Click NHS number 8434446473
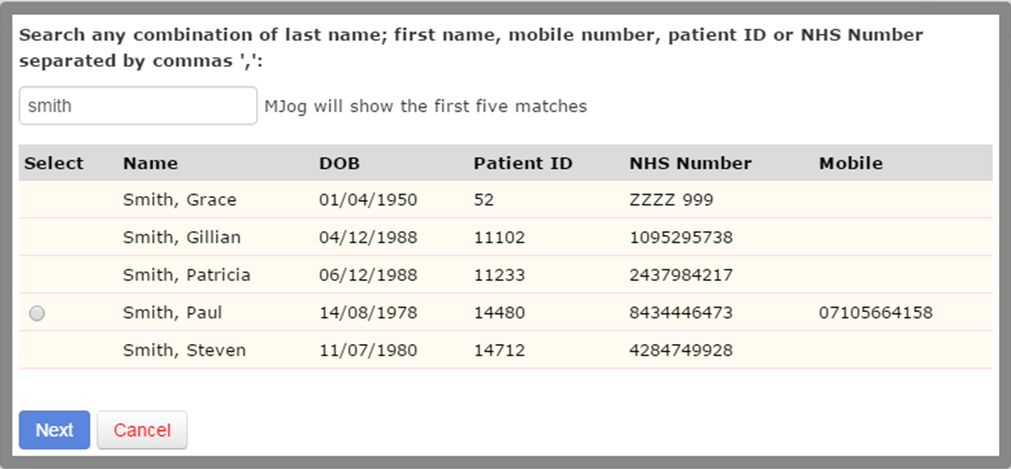Screen dimensions: 1011x469 coord(681,313)
